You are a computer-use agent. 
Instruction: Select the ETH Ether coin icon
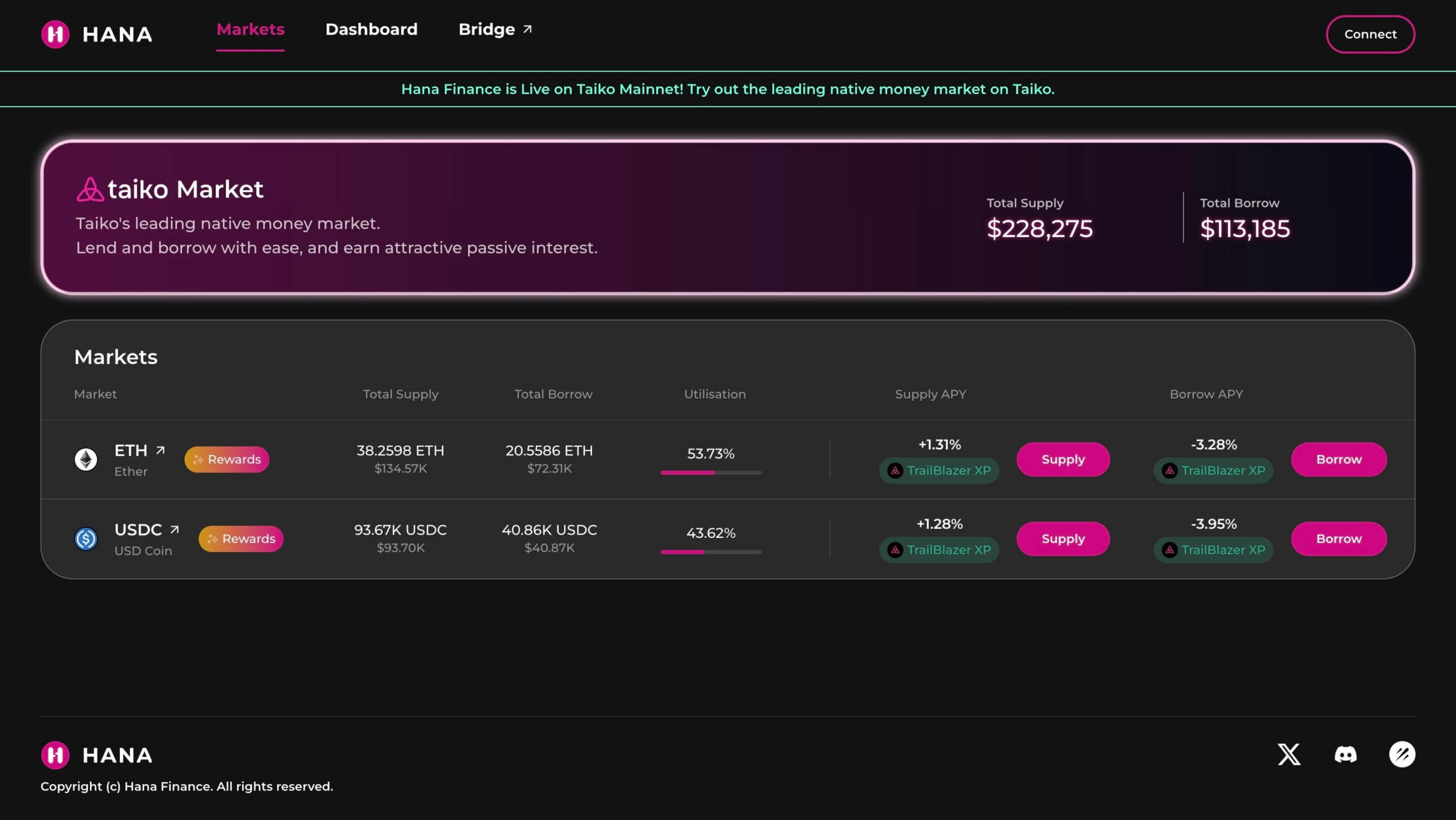85,459
